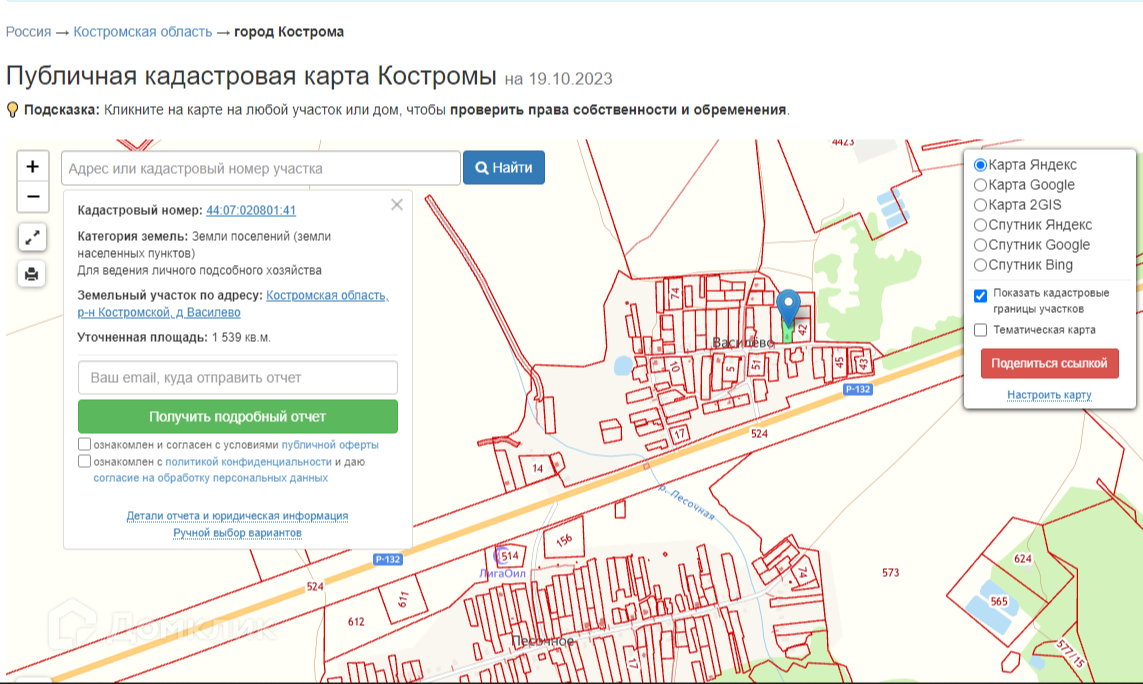Expand Настроить карту settings

(1049, 395)
